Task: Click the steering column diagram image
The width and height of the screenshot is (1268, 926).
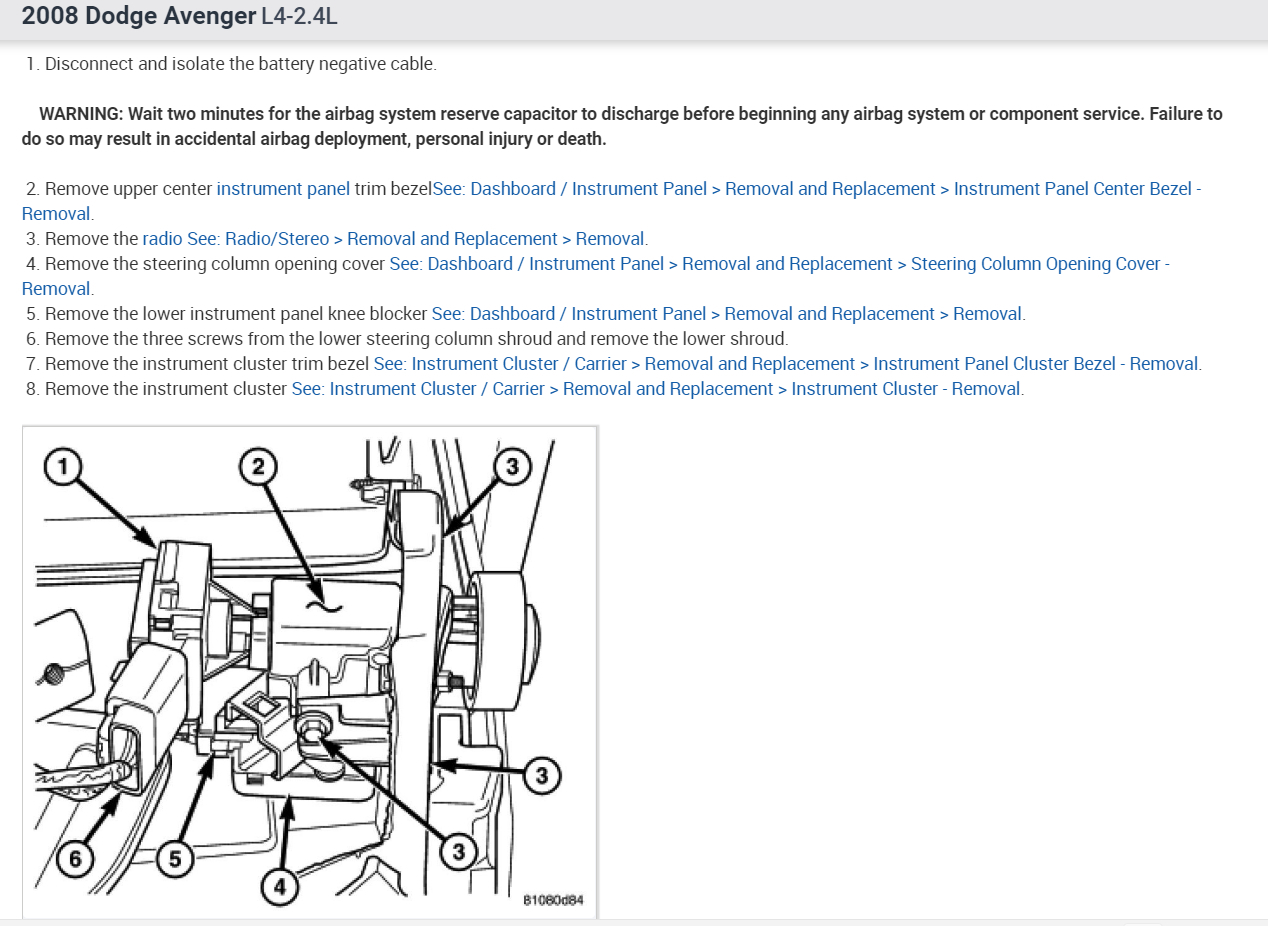Action: click(x=310, y=671)
